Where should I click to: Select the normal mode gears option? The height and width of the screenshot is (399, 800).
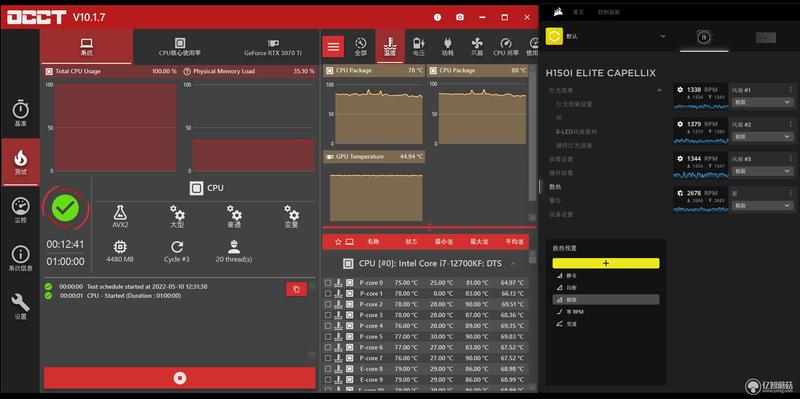point(234,216)
